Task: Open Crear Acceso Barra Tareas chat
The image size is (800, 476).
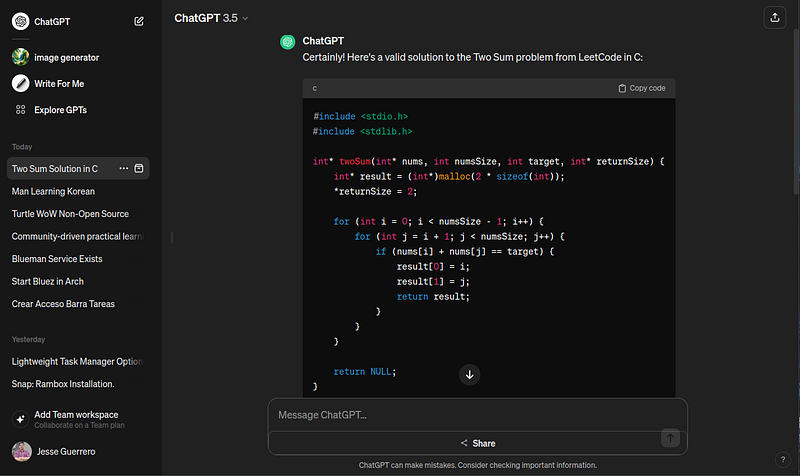Action: tap(78, 304)
